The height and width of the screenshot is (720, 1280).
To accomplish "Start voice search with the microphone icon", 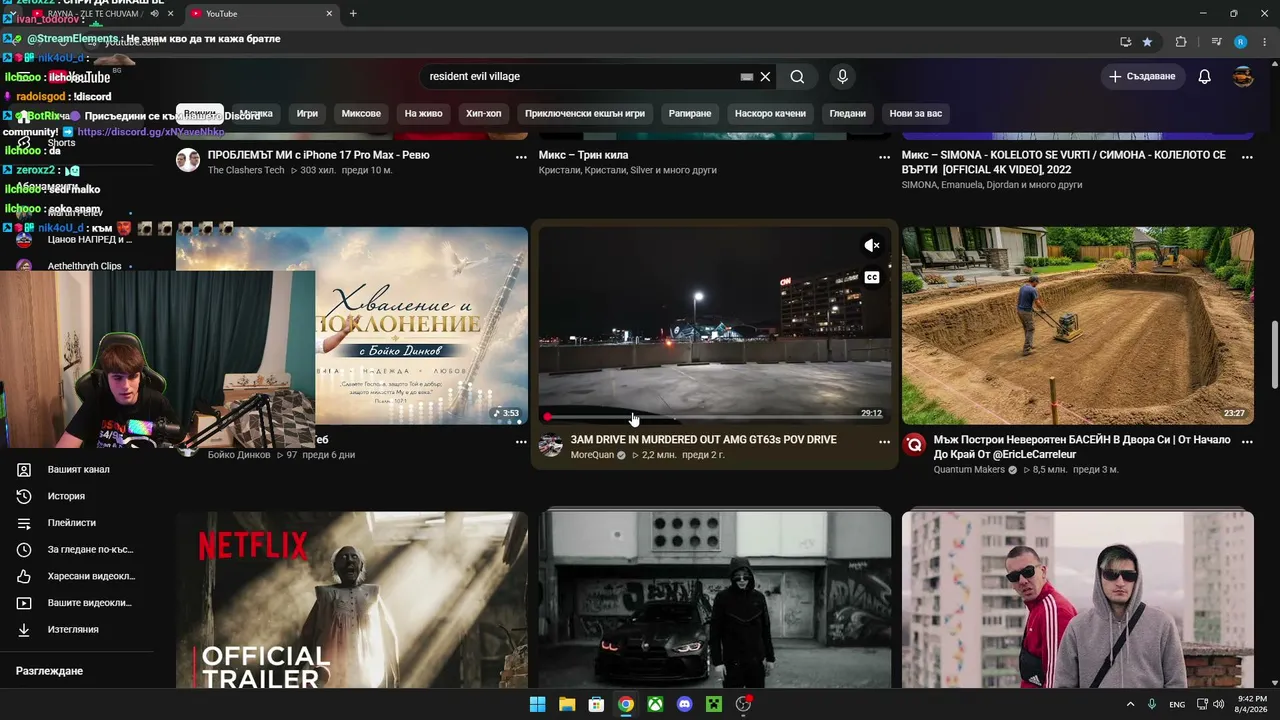I will click(x=842, y=77).
